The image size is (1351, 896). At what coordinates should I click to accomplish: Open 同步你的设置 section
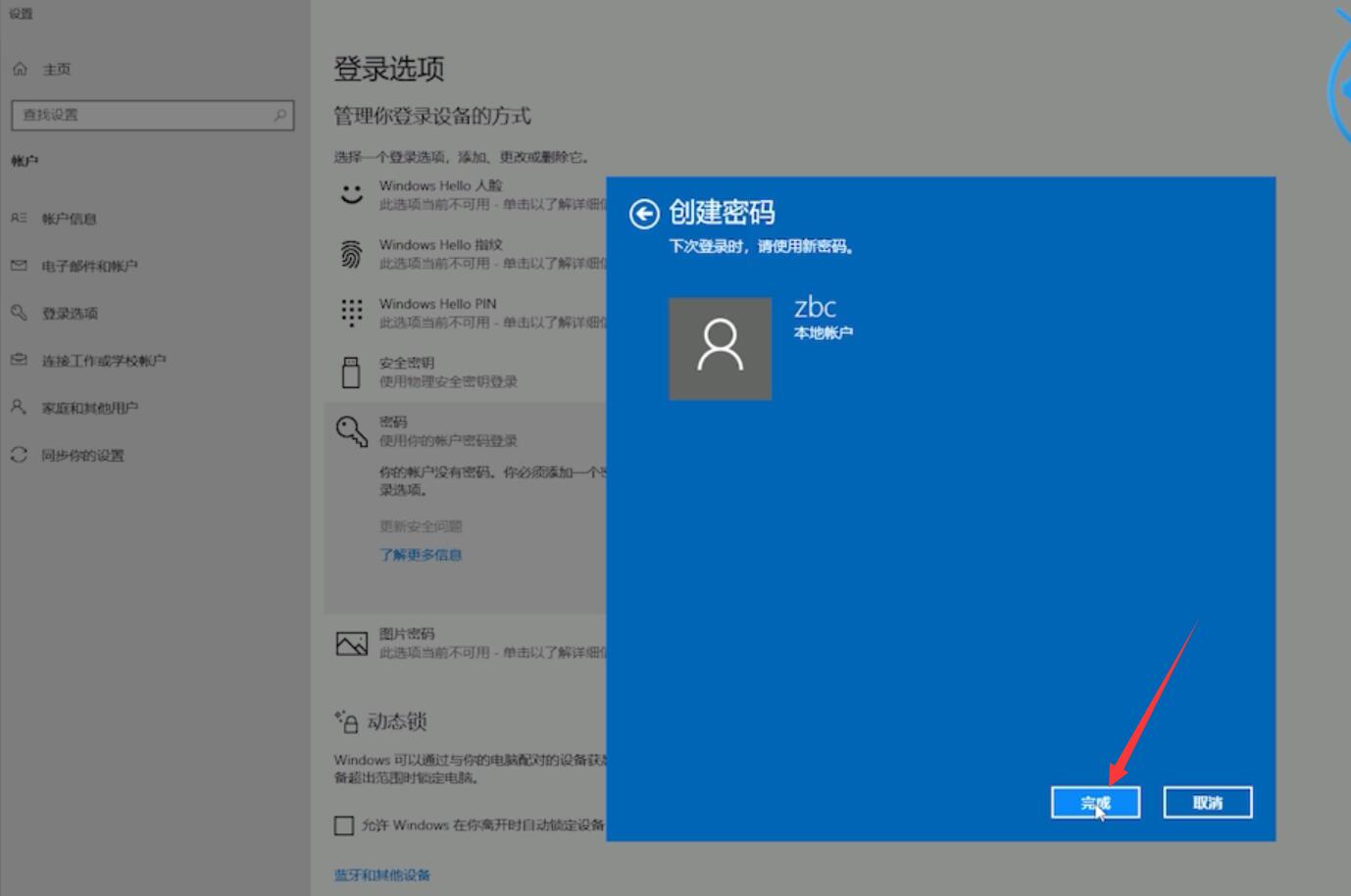tap(82, 455)
